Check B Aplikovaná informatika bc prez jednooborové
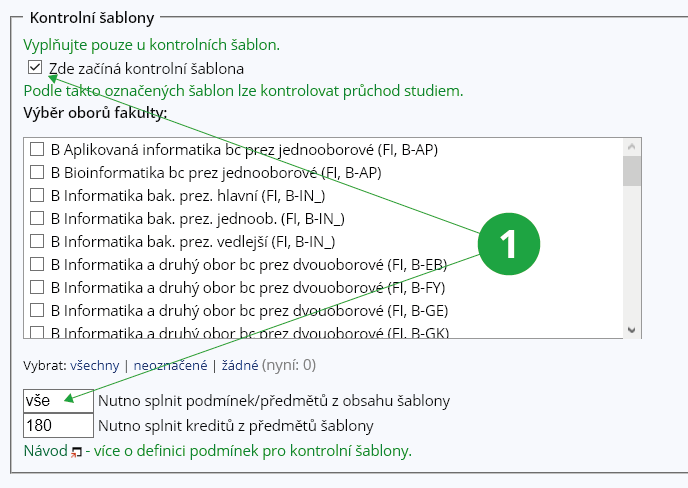688x488 pixels. [37, 150]
